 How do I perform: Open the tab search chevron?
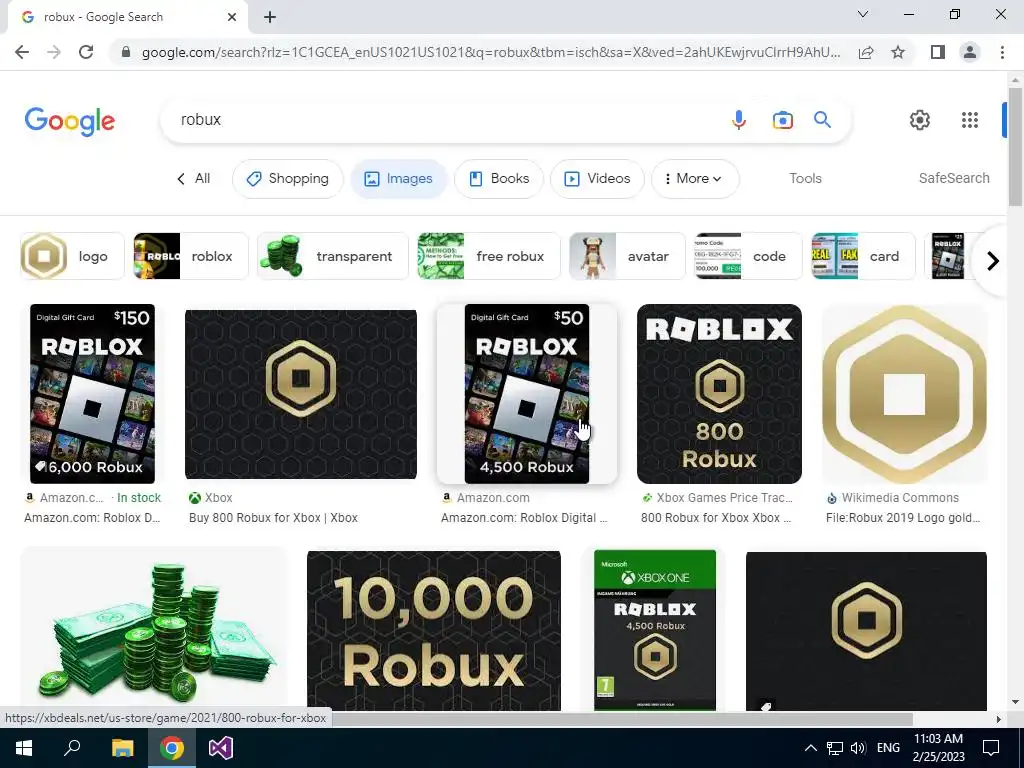click(863, 14)
